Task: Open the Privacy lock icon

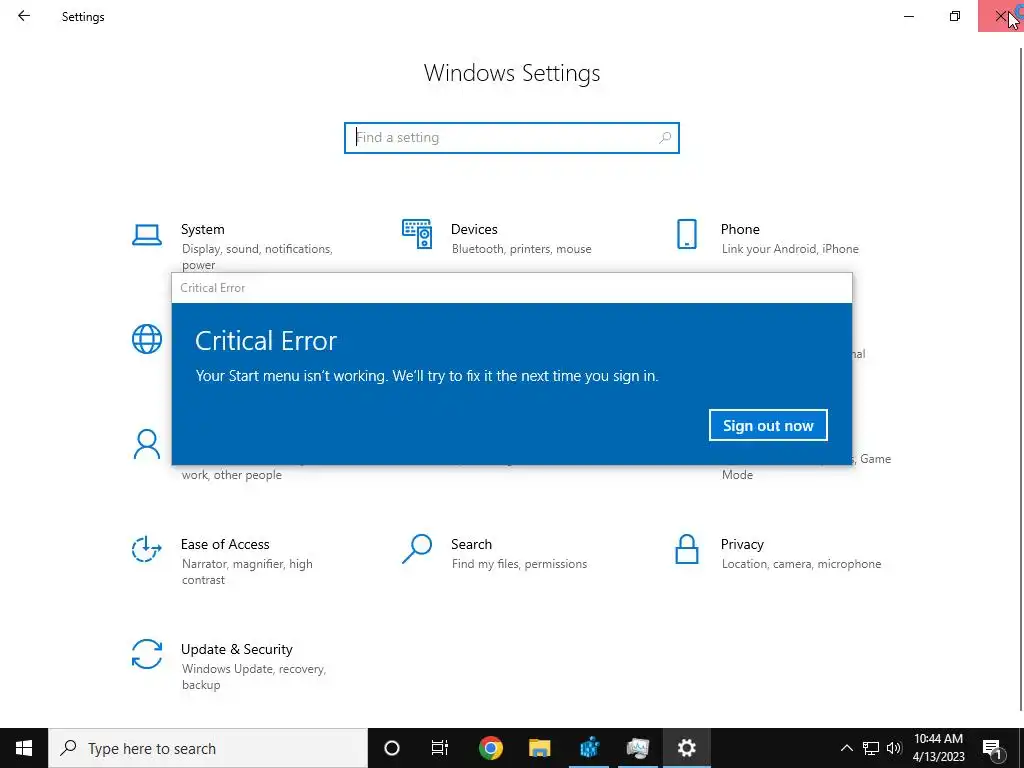Action: pos(686,549)
